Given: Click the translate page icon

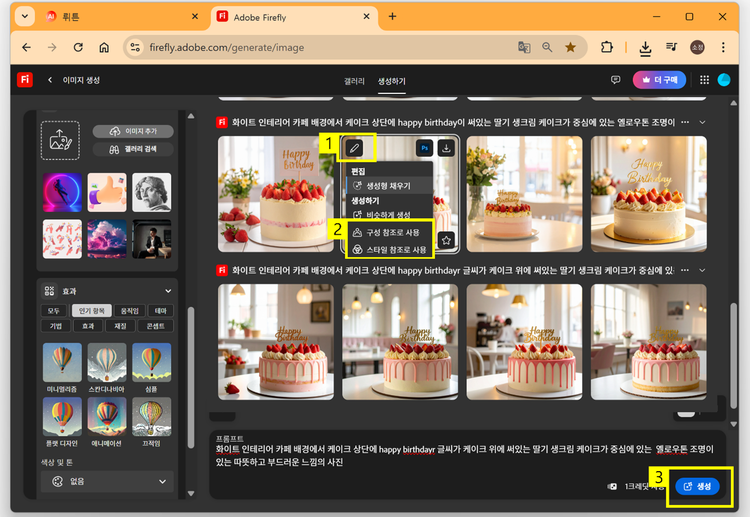Looking at the screenshot, I should click(x=524, y=47).
